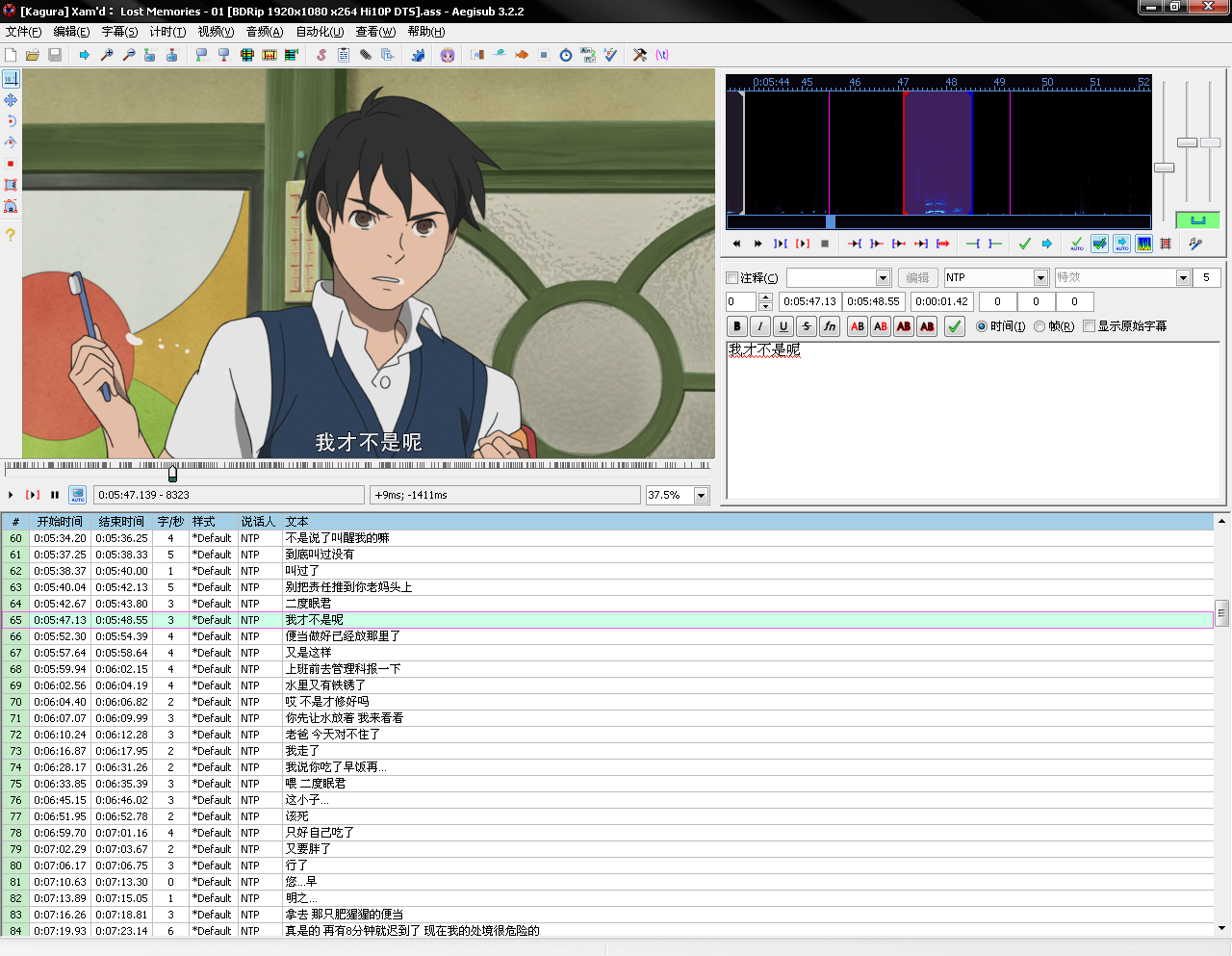Open the 音频 menu
Viewport: 1232px width, 956px height.
265,32
